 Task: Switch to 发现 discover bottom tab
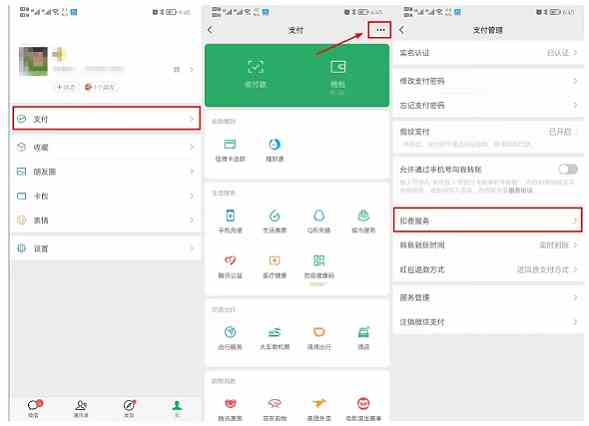pos(129,409)
